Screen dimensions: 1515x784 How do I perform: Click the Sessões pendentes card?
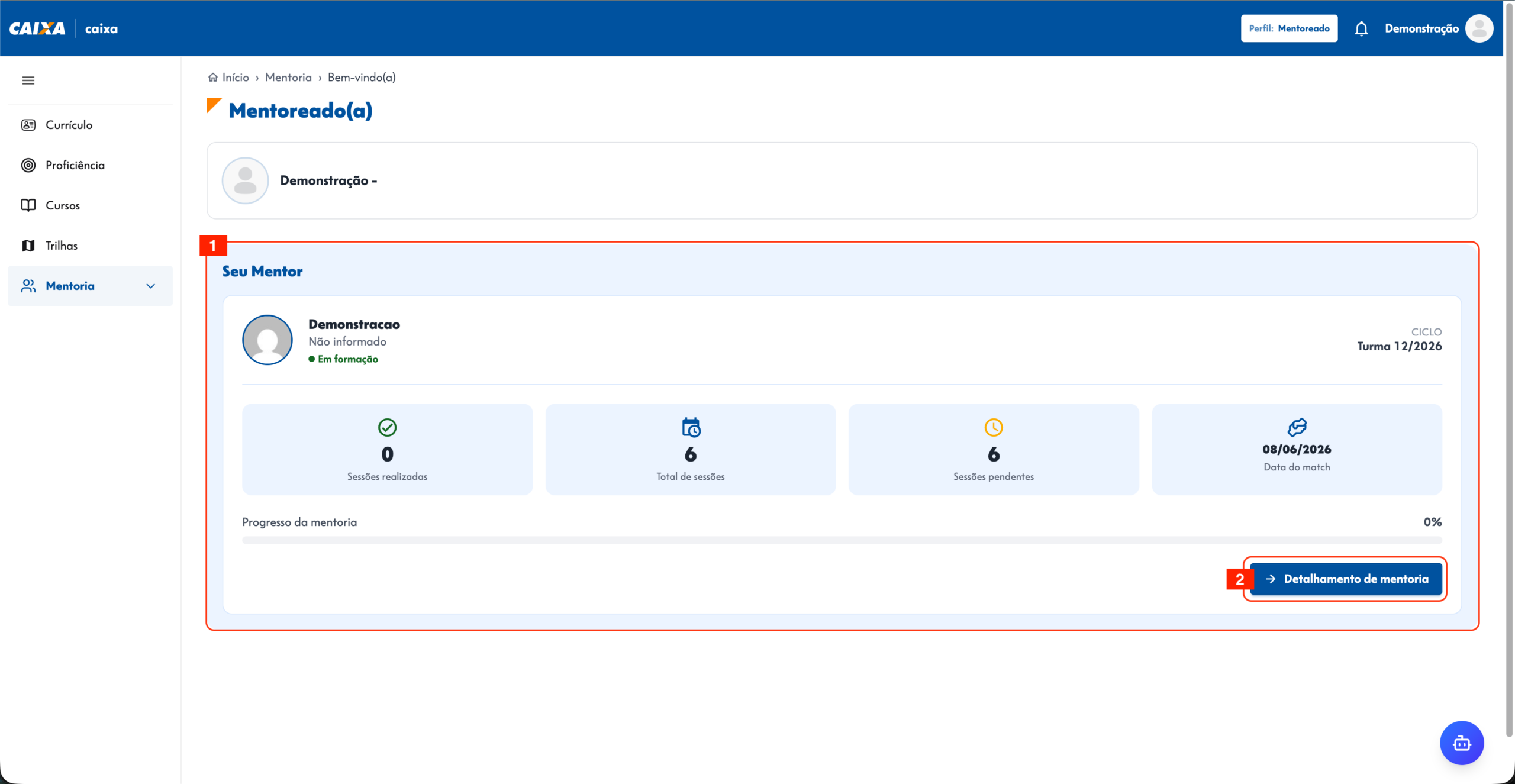[994, 450]
